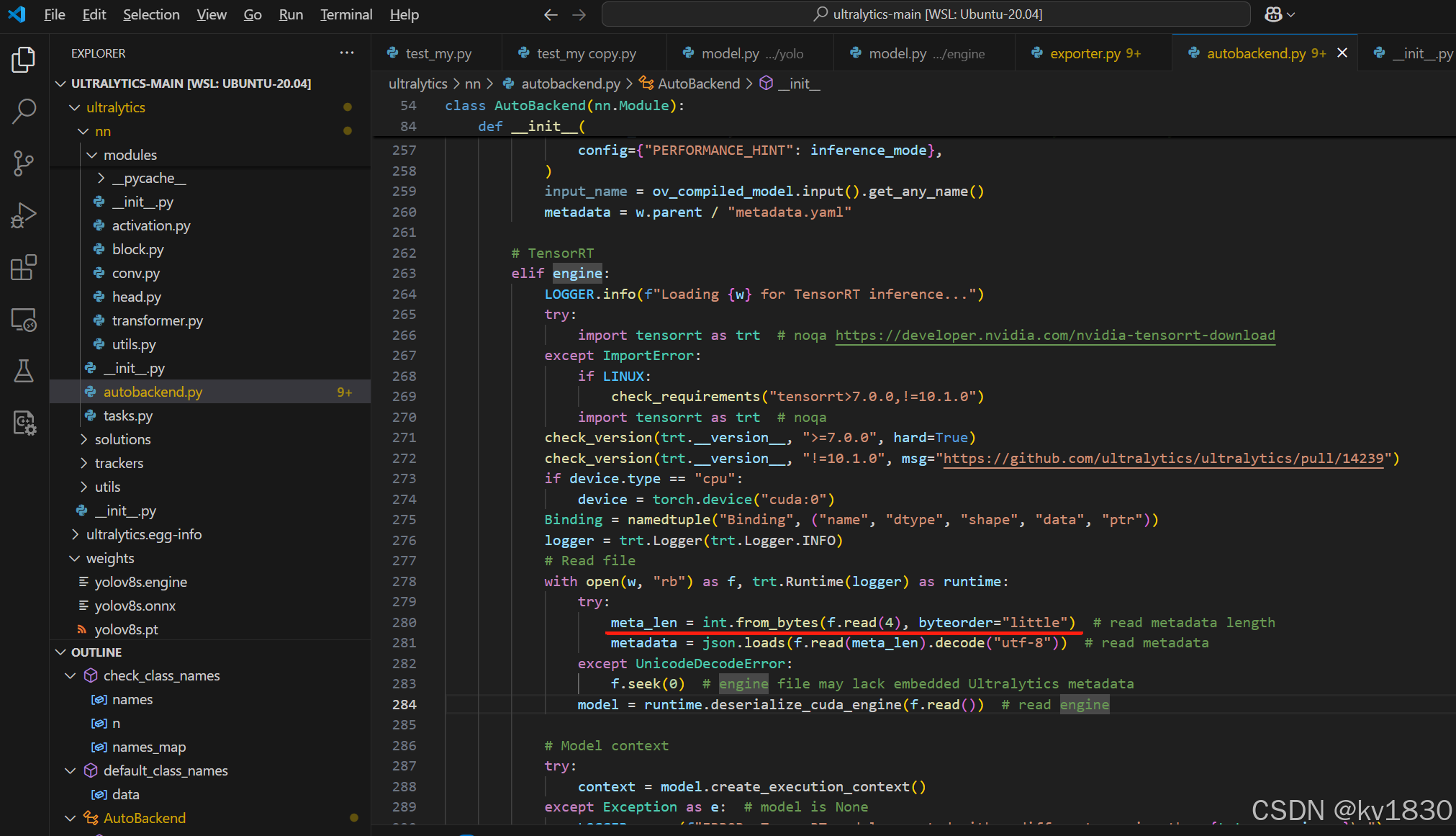Open the Extensions view
Screen dimensions: 1456x836
pos(24,267)
